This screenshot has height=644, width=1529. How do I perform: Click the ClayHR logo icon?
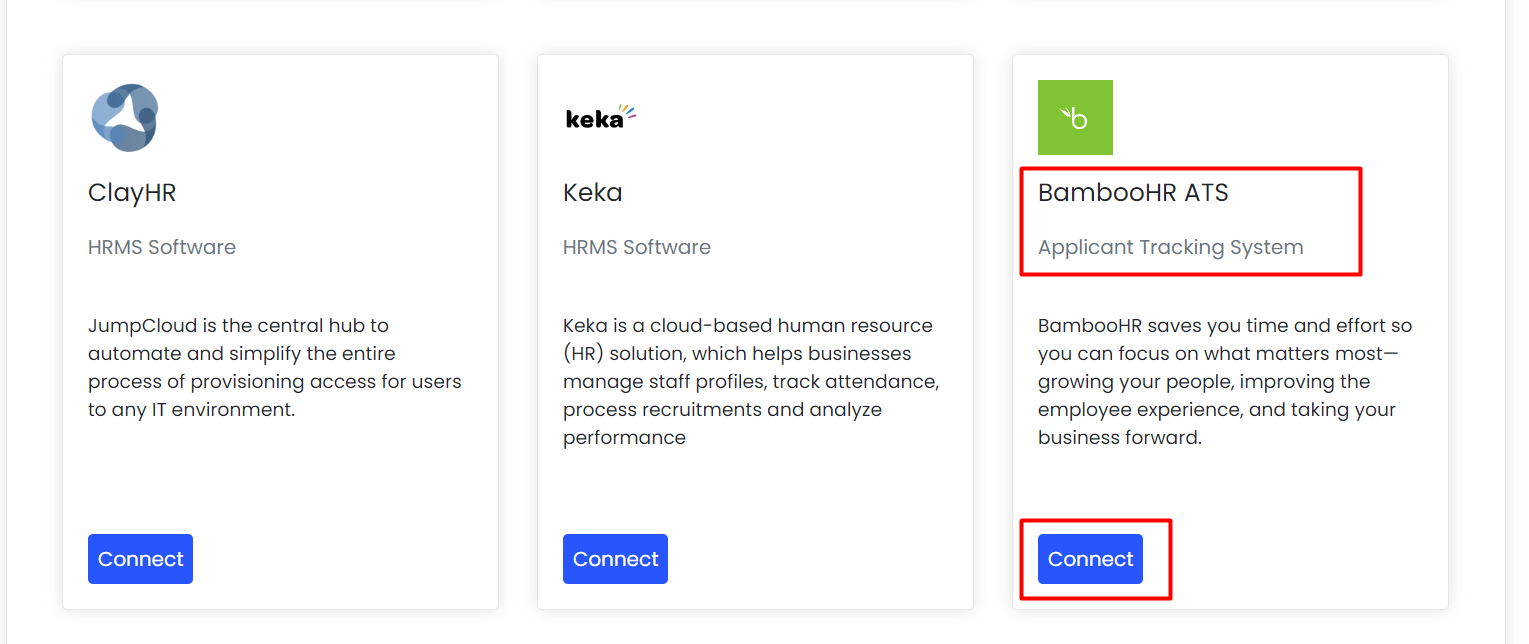[x=125, y=118]
